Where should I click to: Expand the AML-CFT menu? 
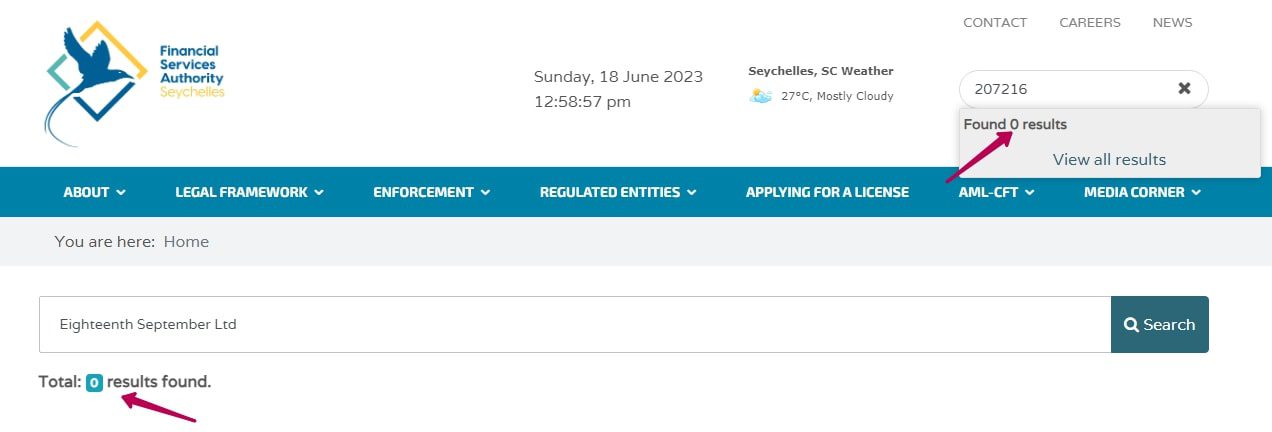(x=996, y=192)
